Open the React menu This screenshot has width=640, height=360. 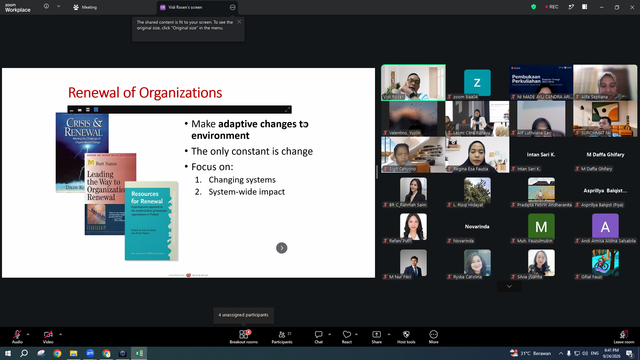347,337
